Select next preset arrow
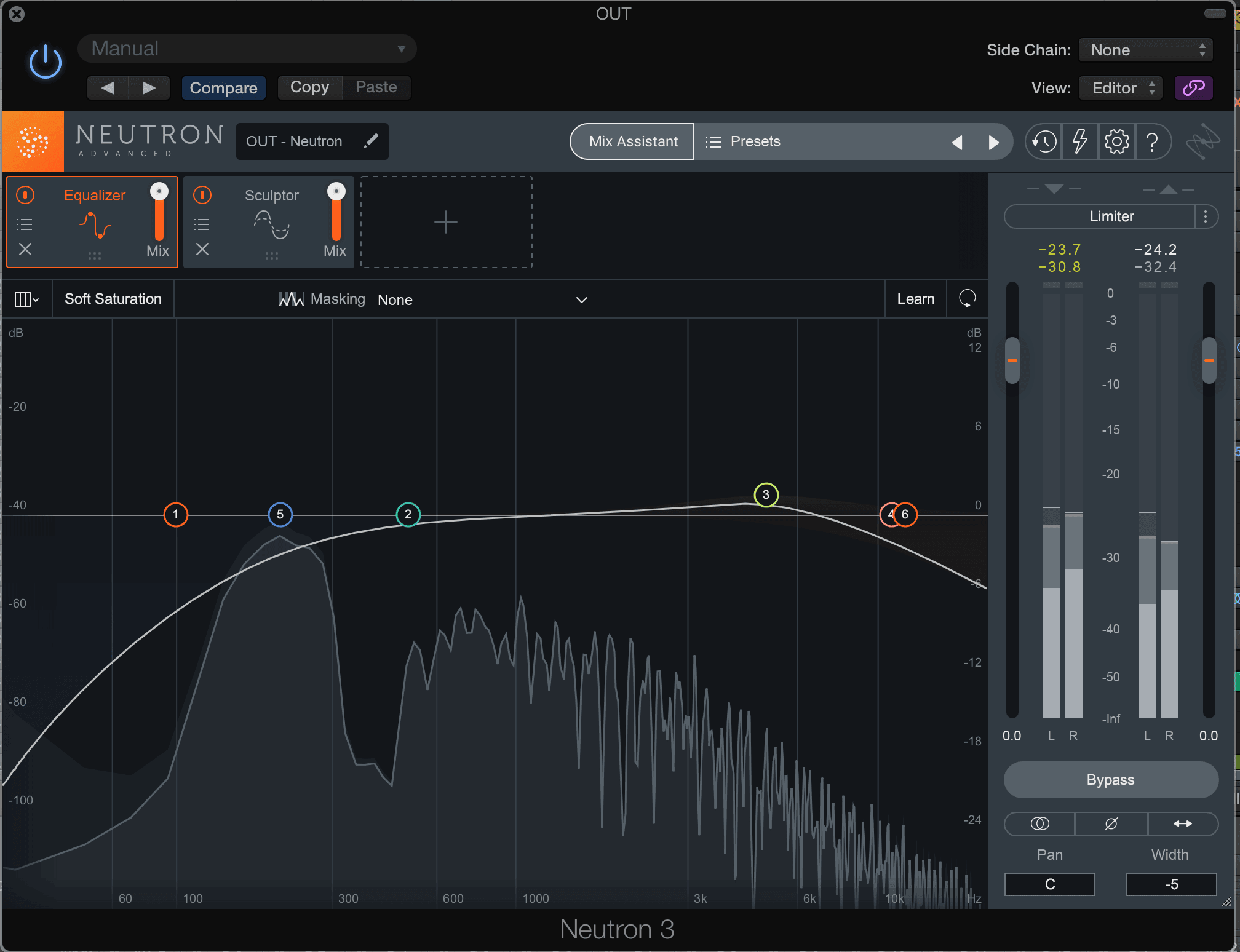This screenshot has width=1240, height=952. [993, 143]
